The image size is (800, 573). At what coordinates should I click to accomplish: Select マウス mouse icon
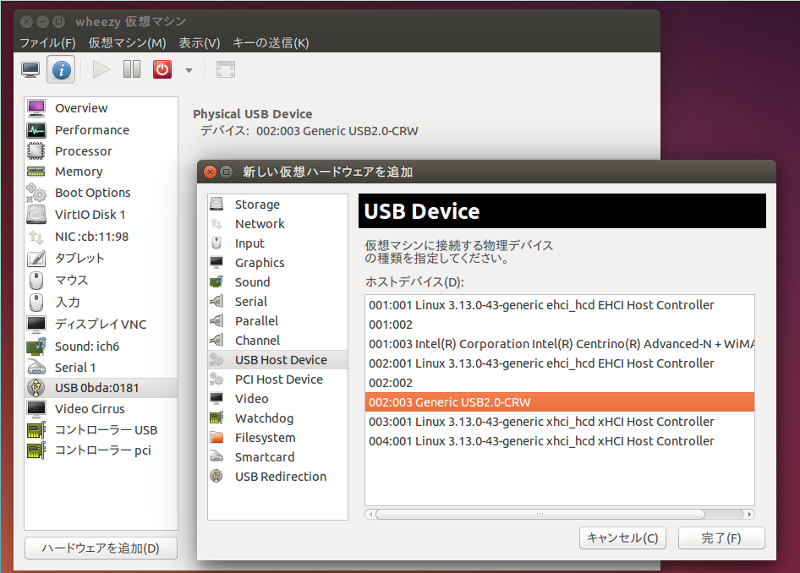pyautogui.click(x=36, y=280)
